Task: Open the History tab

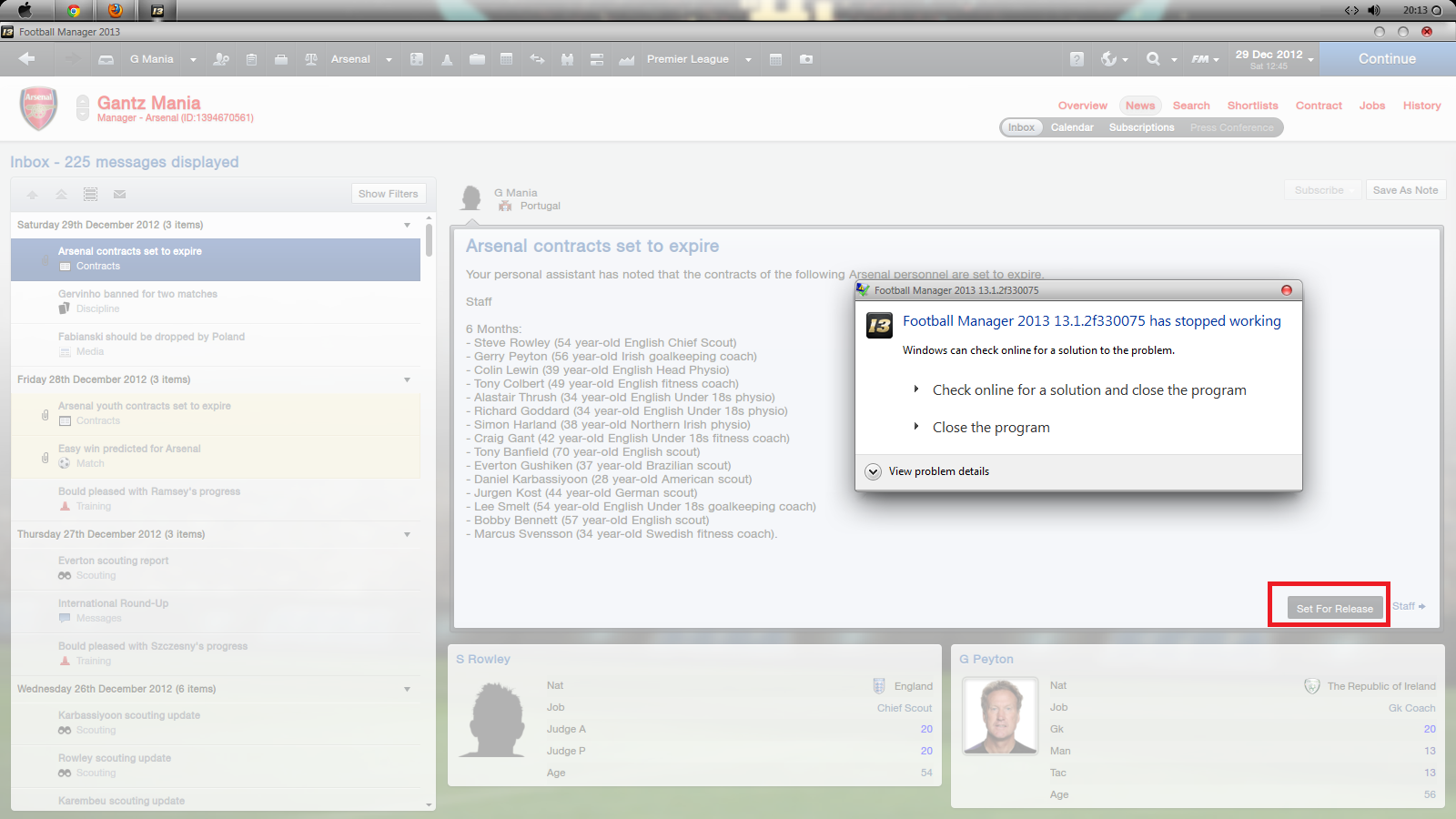Action: 1421,106
